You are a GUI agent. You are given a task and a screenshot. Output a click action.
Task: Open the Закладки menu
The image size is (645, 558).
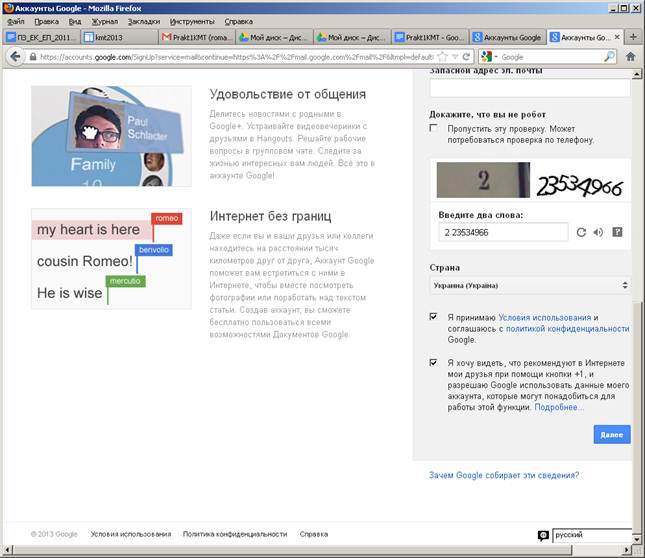pos(144,21)
